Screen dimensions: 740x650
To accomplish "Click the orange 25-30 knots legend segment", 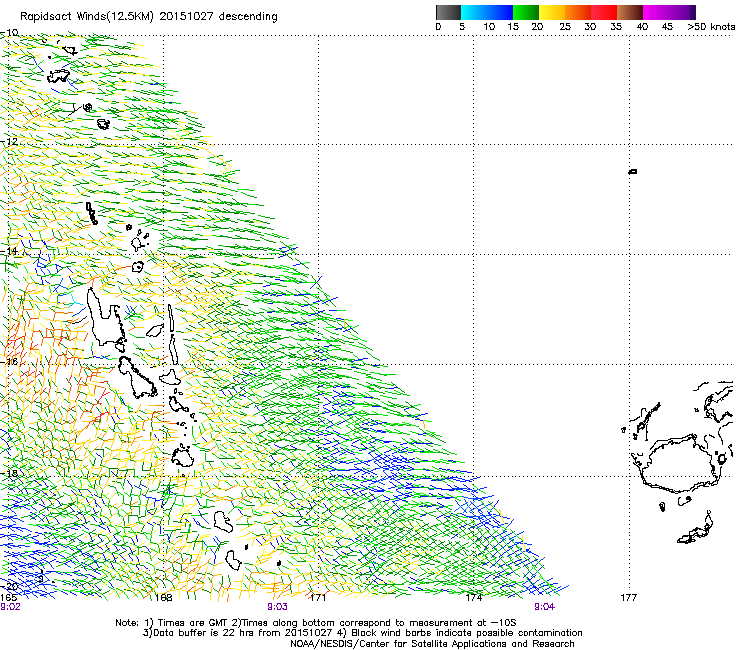I will click(578, 12).
